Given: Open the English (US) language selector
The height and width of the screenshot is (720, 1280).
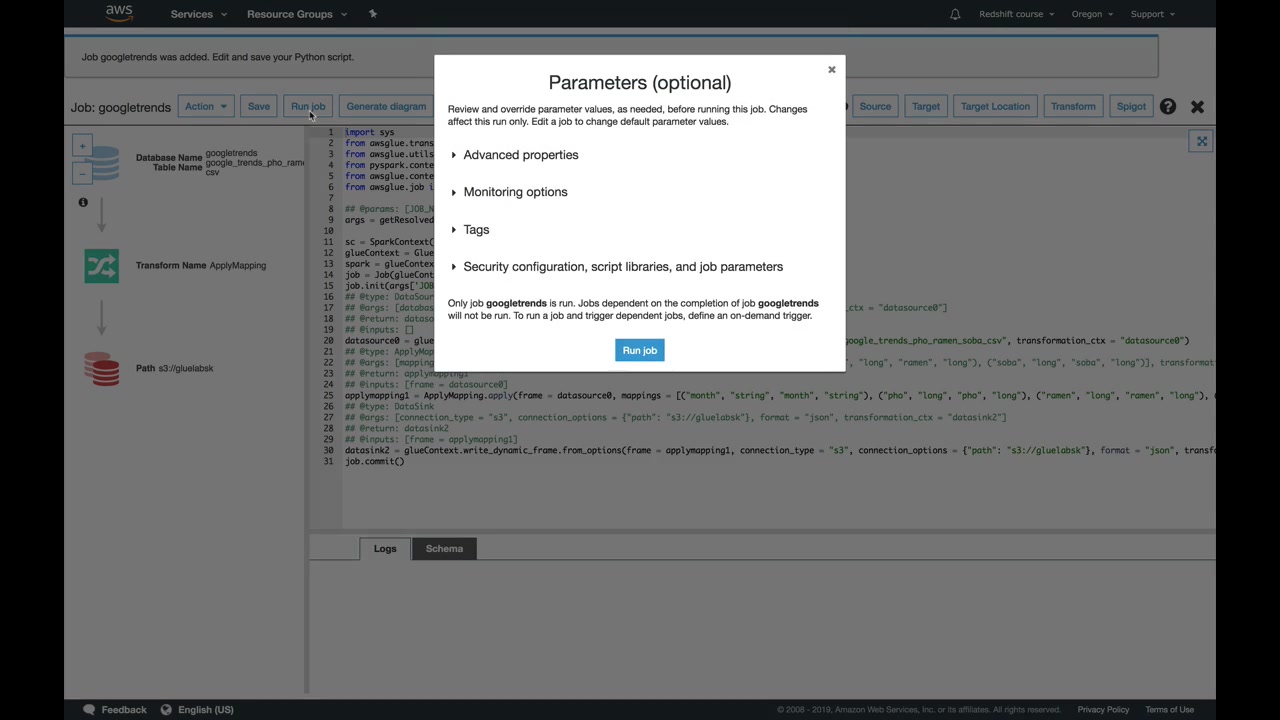Looking at the screenshot, I should (206, 710).
